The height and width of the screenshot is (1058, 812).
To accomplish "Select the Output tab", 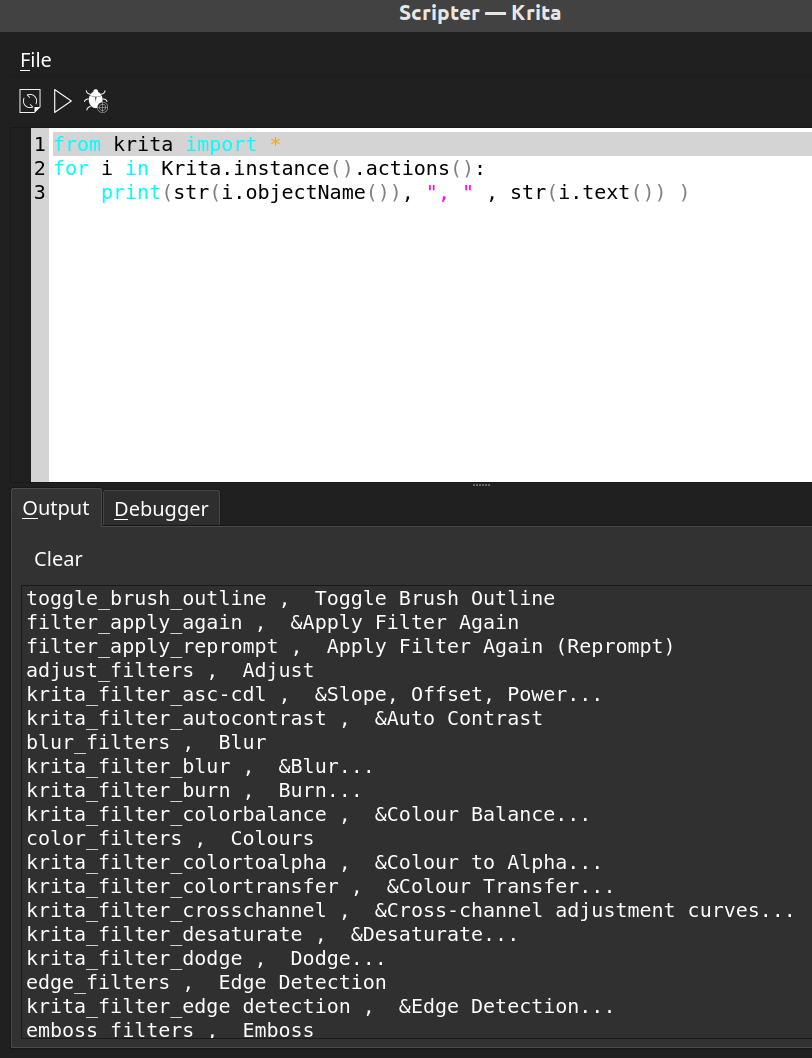I will (x=56, y=508).
